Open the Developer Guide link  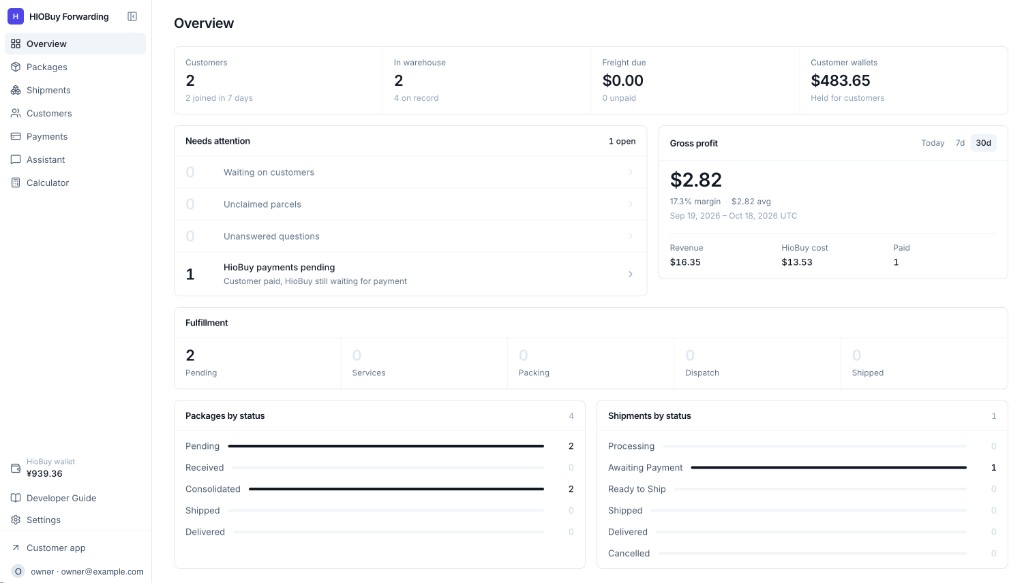pyautogui.click(x=75, y=497)
